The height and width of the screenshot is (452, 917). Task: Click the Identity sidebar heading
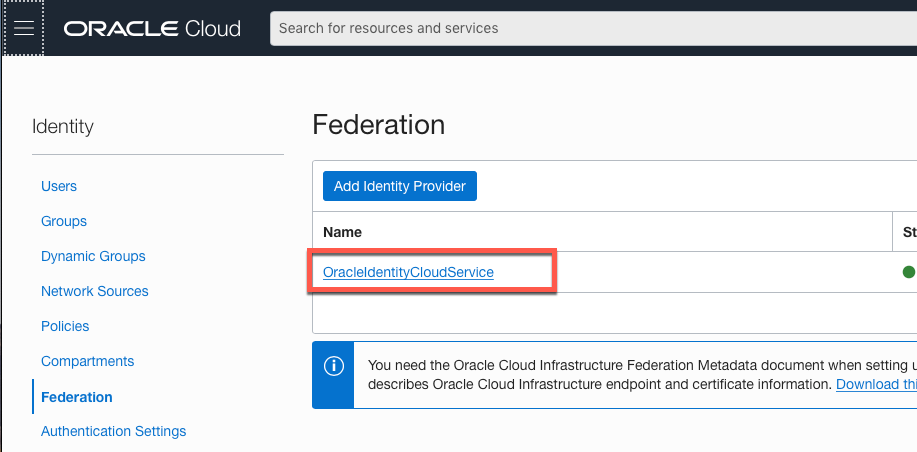pyautogui.click(x=63, y=127)
